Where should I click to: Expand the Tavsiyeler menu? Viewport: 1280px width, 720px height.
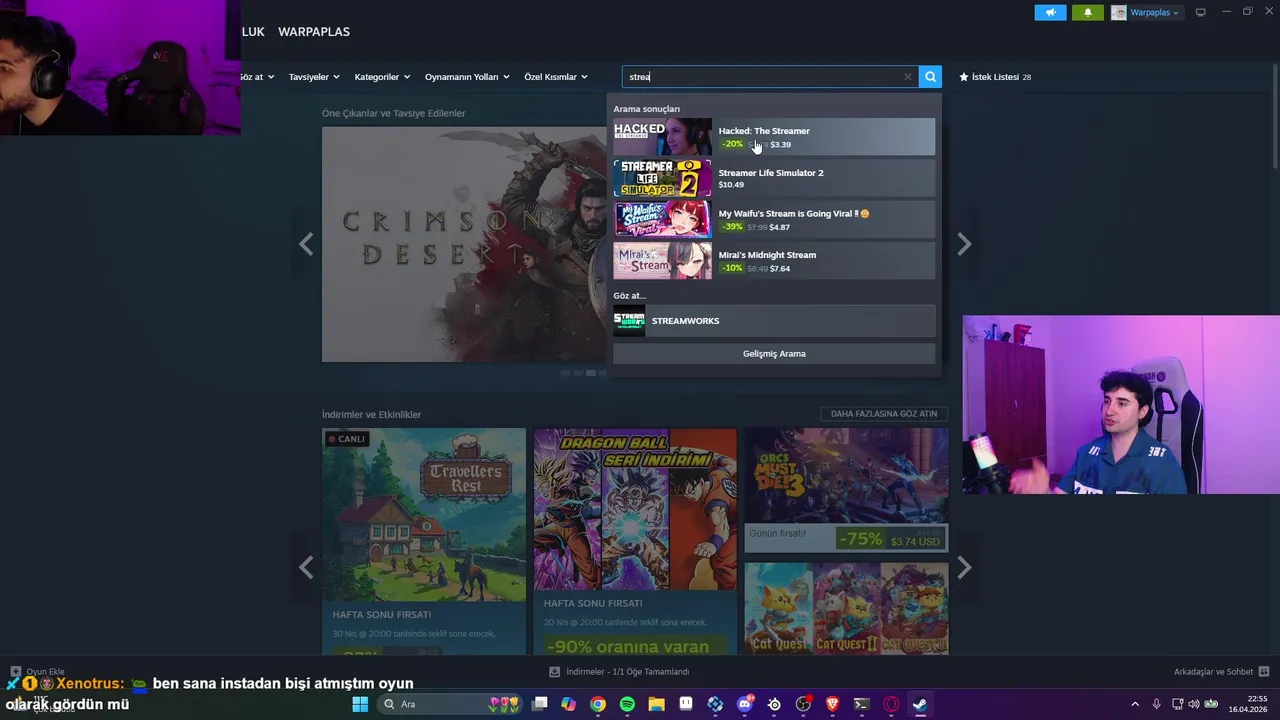[314, 77]
